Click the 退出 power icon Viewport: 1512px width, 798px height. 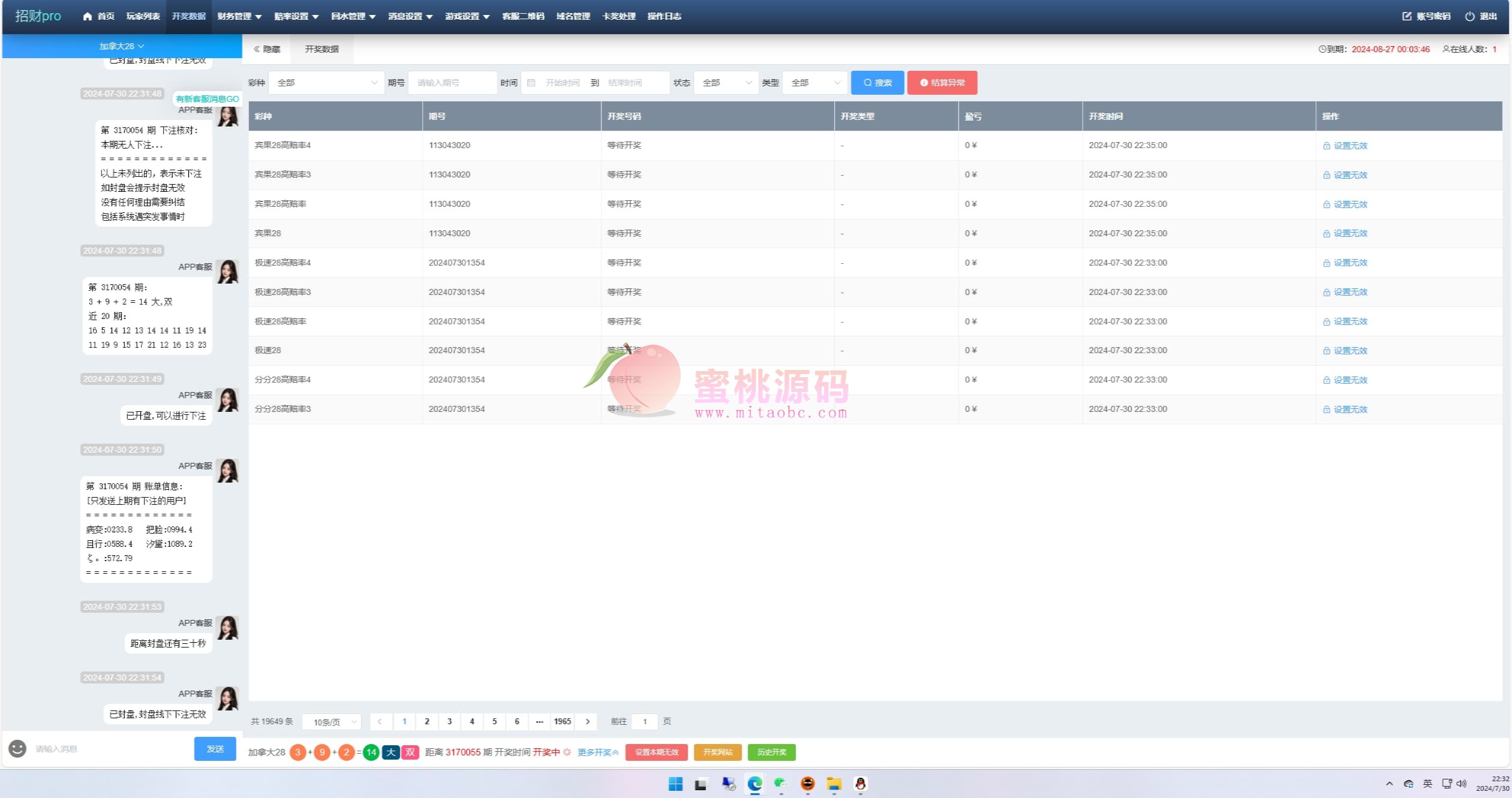(x=1469, y=16)
